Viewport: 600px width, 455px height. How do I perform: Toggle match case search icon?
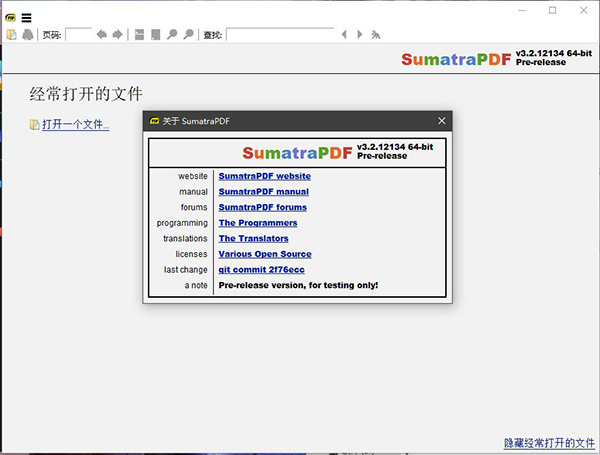click(376, 35)
